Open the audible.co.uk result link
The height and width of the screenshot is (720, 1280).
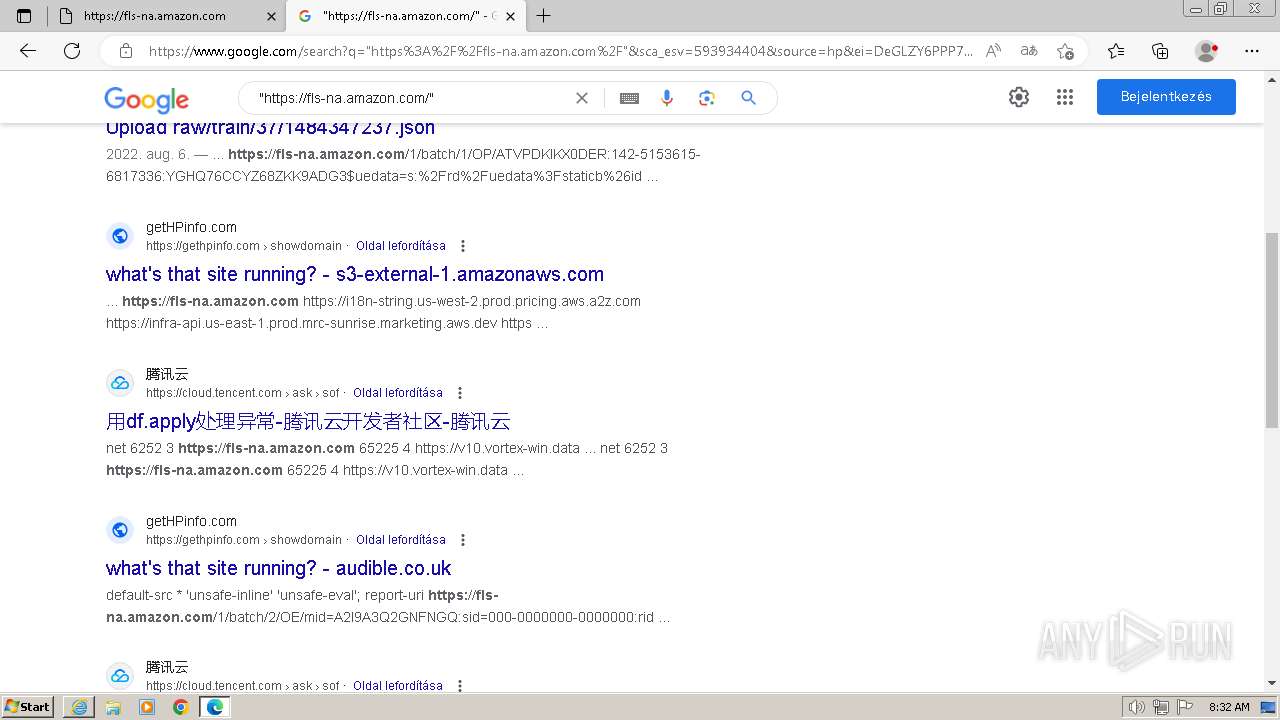click(x=279, y=568)
